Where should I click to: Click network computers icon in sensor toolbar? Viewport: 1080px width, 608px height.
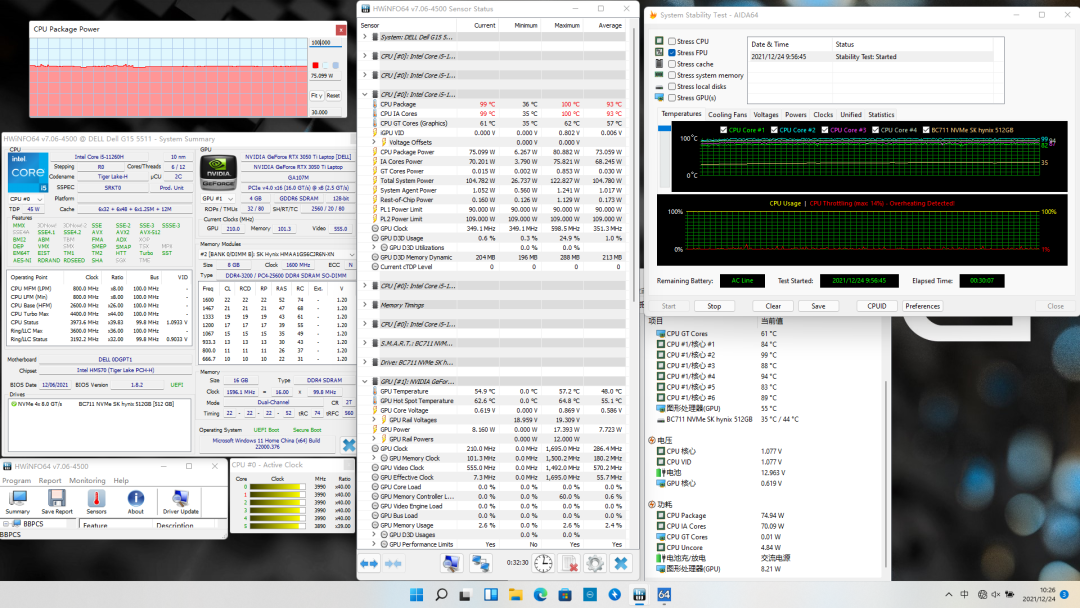coord(480,563)
